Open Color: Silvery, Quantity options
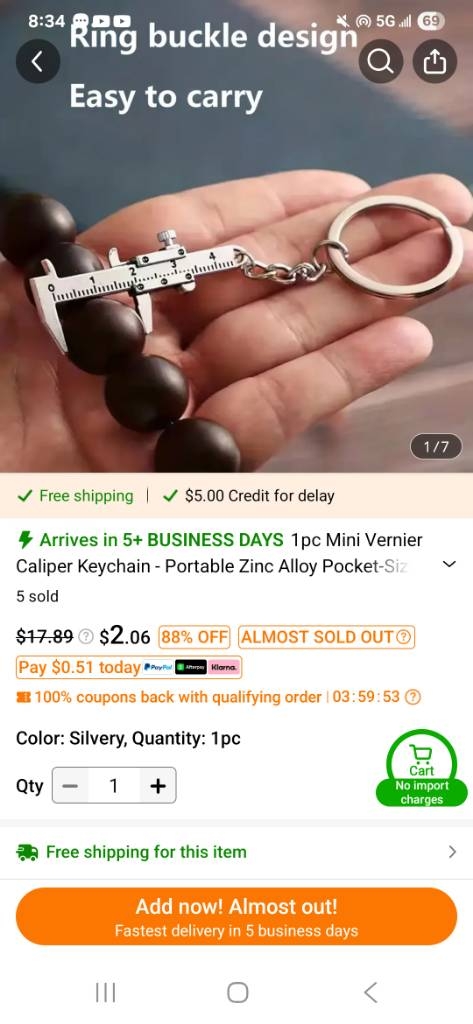The height and width of the screenshot is (1024, 473). click(x=129, y=739)
